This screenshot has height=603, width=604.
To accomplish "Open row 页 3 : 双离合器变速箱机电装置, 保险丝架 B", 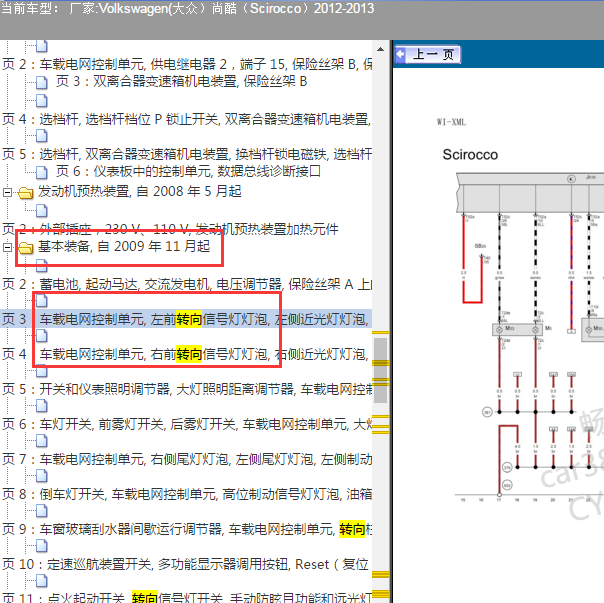I will [181, 81].
